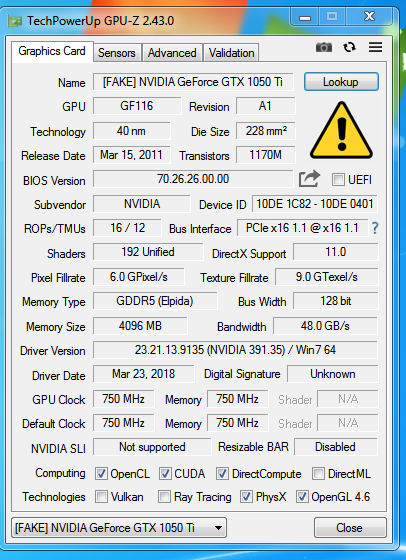Click the NVIDIA SLI field Not supported

152,447
